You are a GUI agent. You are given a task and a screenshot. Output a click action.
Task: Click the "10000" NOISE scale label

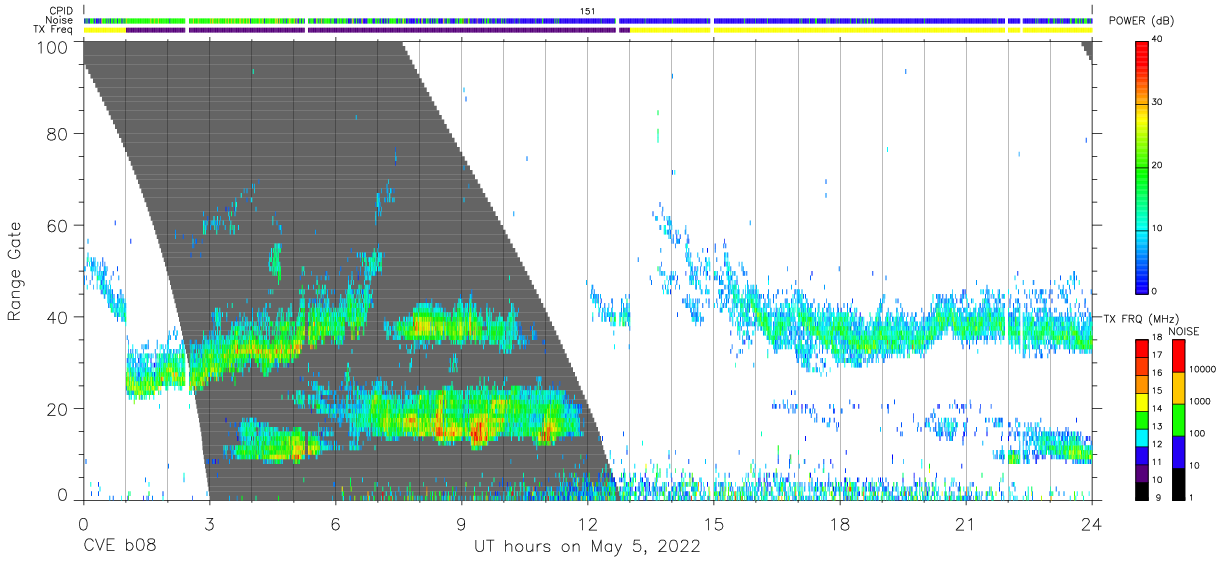pyautogui.click(x=1202, y=369)
